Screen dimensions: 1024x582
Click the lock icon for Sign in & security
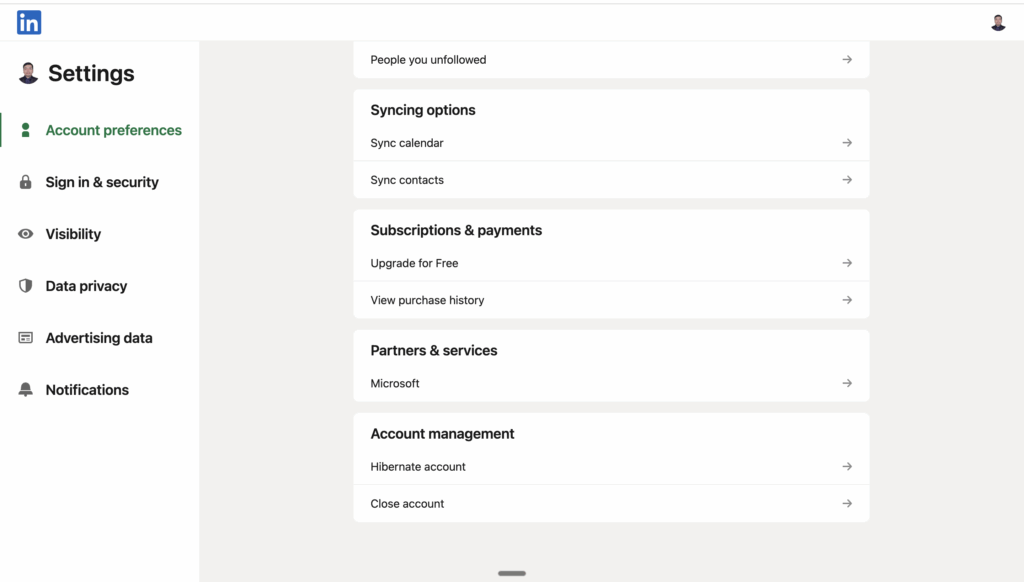(x=26, y=182)
